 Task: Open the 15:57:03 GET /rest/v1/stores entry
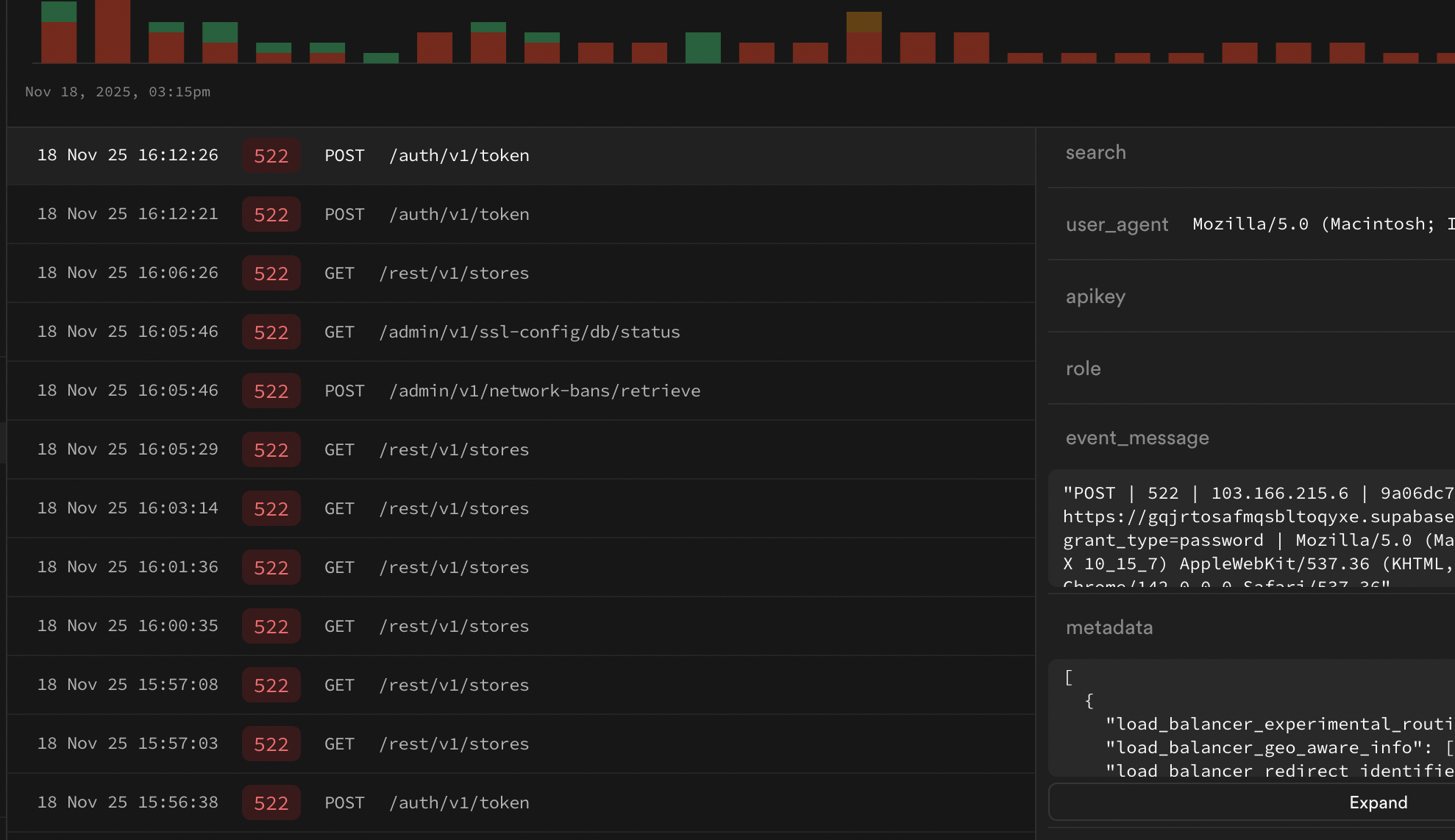pyautogui.click(x=454, y=744)
